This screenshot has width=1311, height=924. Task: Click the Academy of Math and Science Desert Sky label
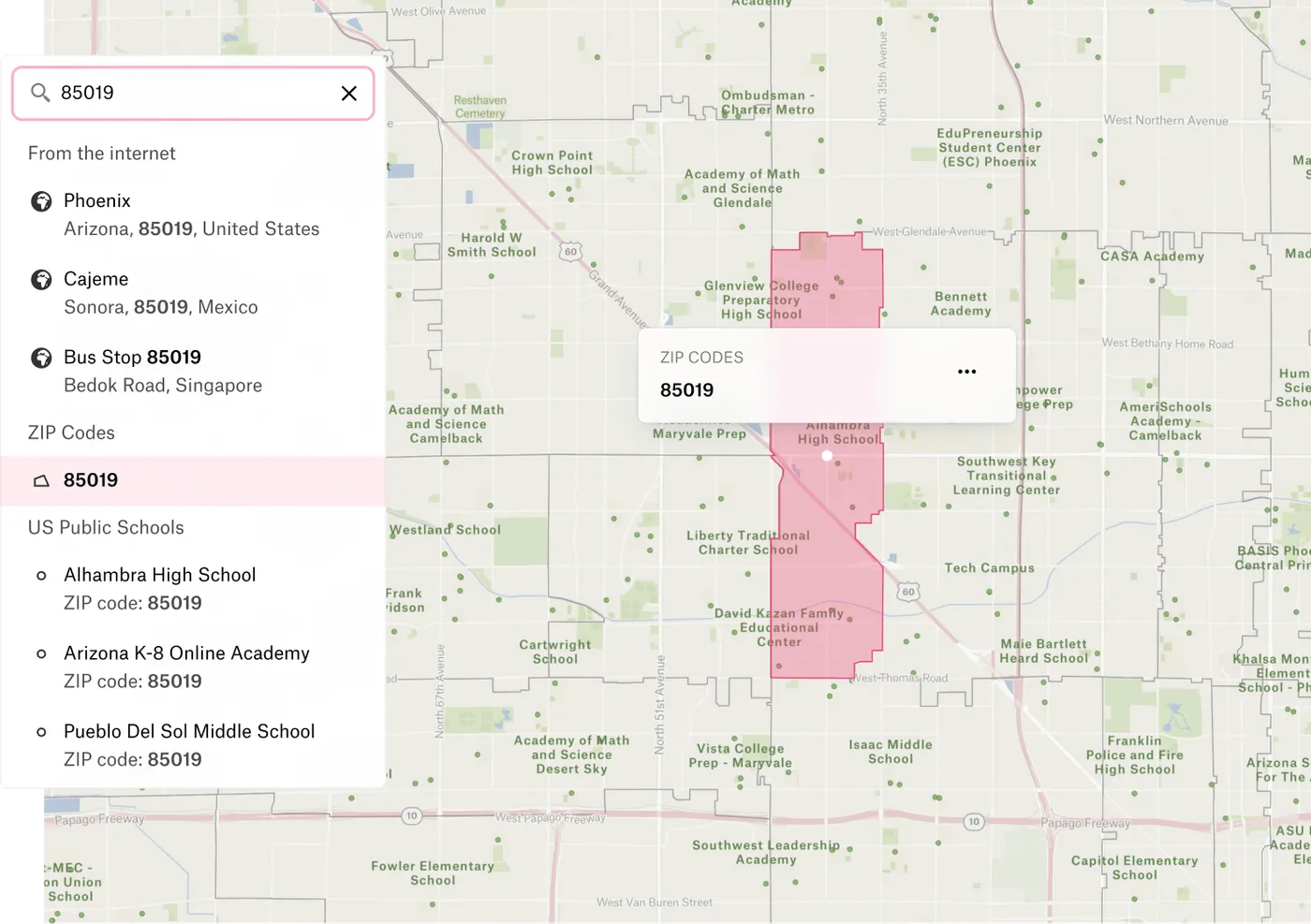pos(571,755)
